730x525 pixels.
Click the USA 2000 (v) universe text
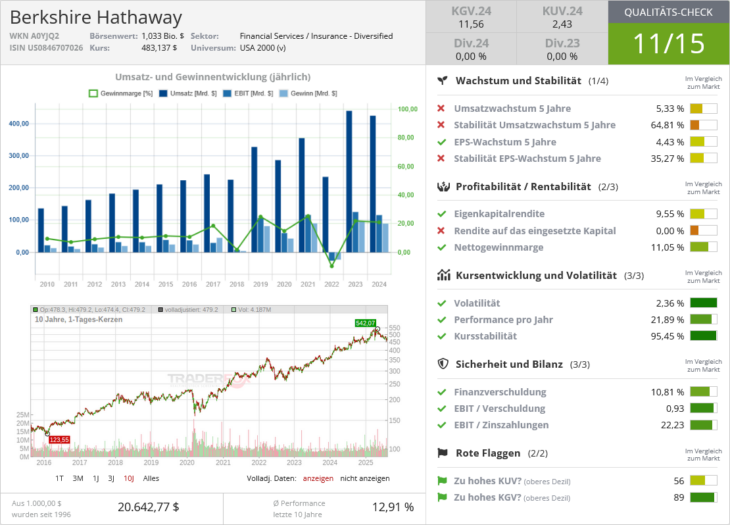[263, 47]
